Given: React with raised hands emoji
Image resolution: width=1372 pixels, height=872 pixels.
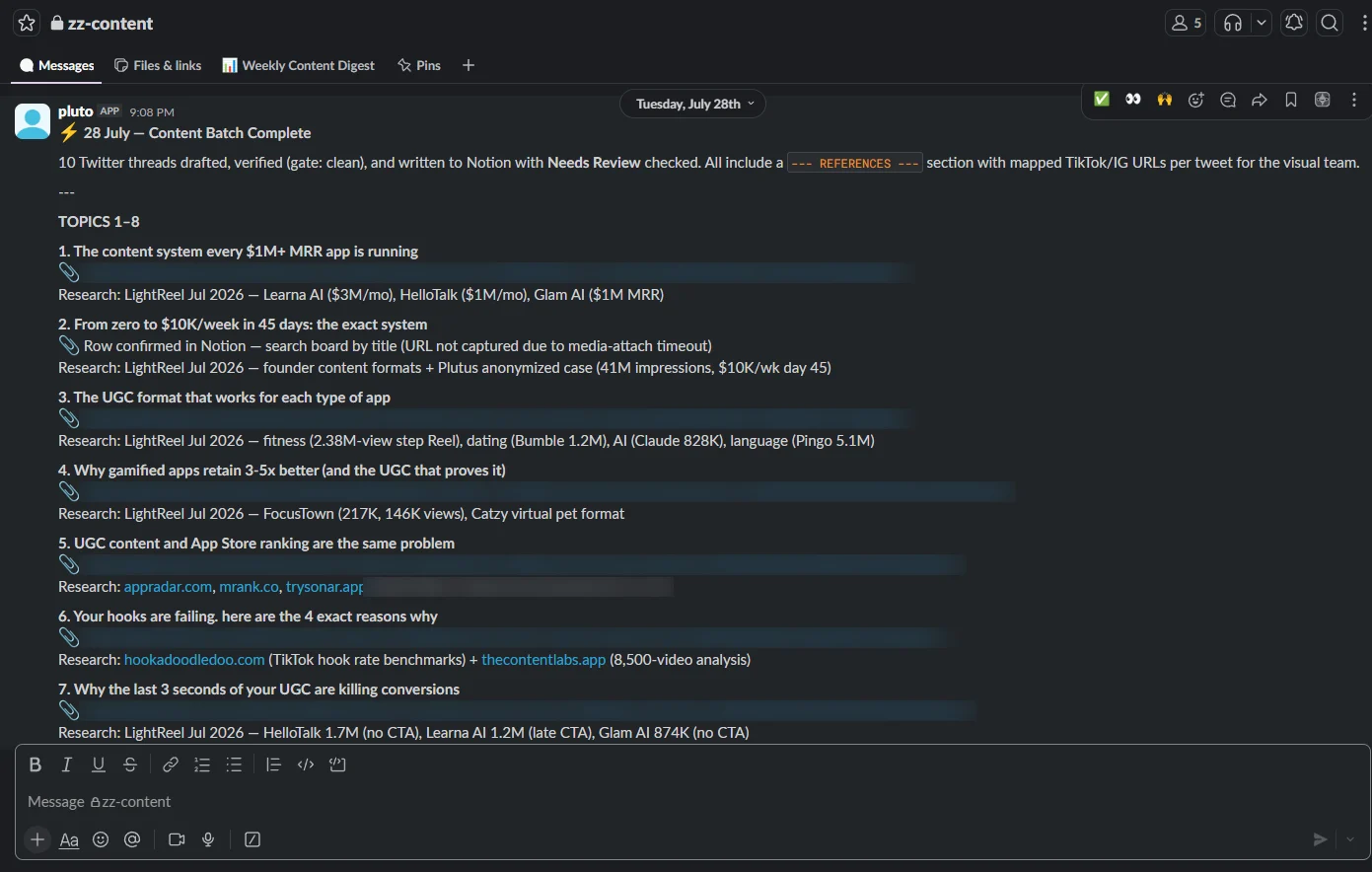Looking at the screenshot, I should 1165,100.
